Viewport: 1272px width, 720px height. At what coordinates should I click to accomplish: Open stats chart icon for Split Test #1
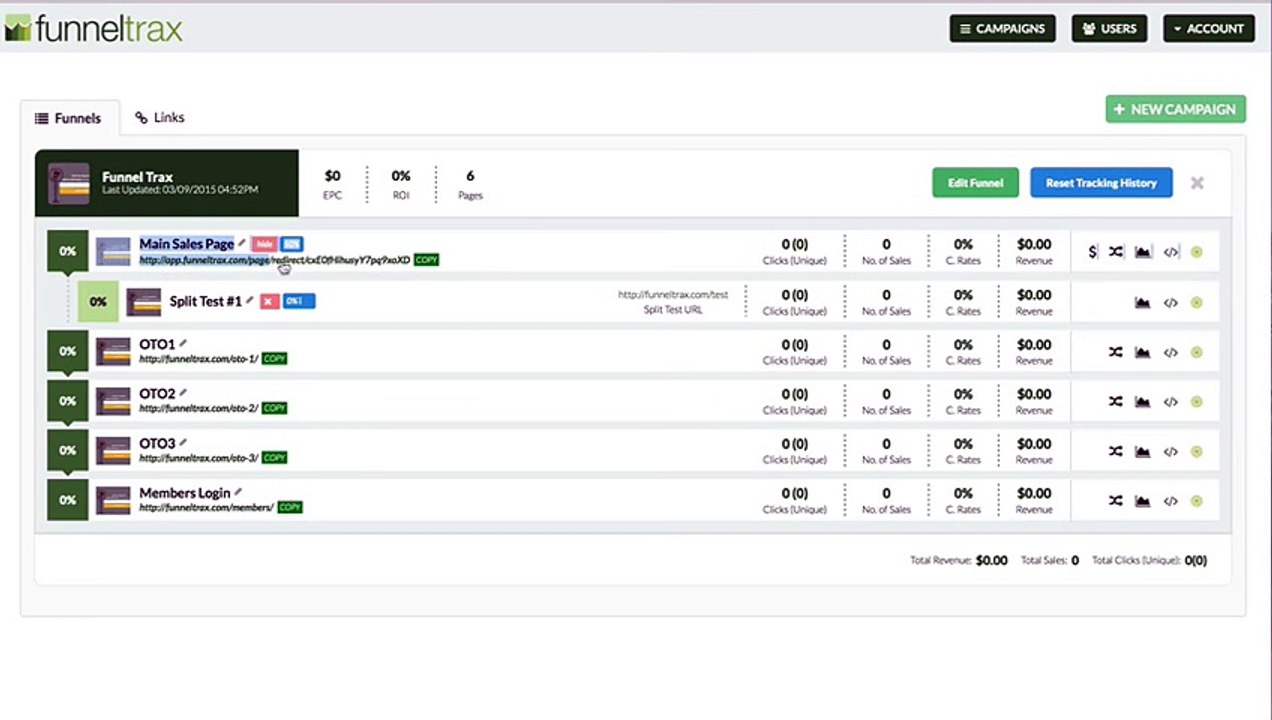click(1143, 303)
